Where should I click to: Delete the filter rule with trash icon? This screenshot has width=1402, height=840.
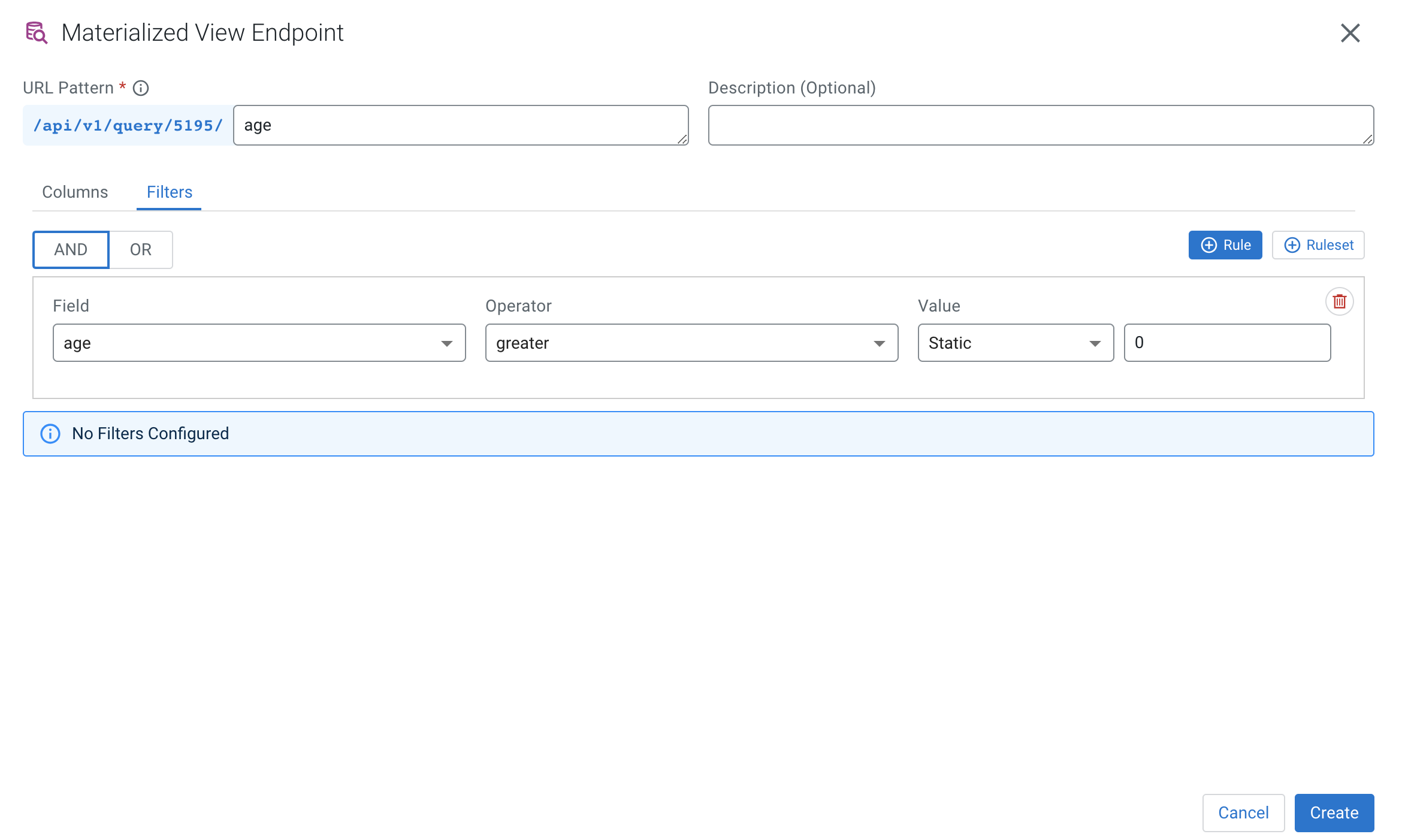(x=1339, y=301)
